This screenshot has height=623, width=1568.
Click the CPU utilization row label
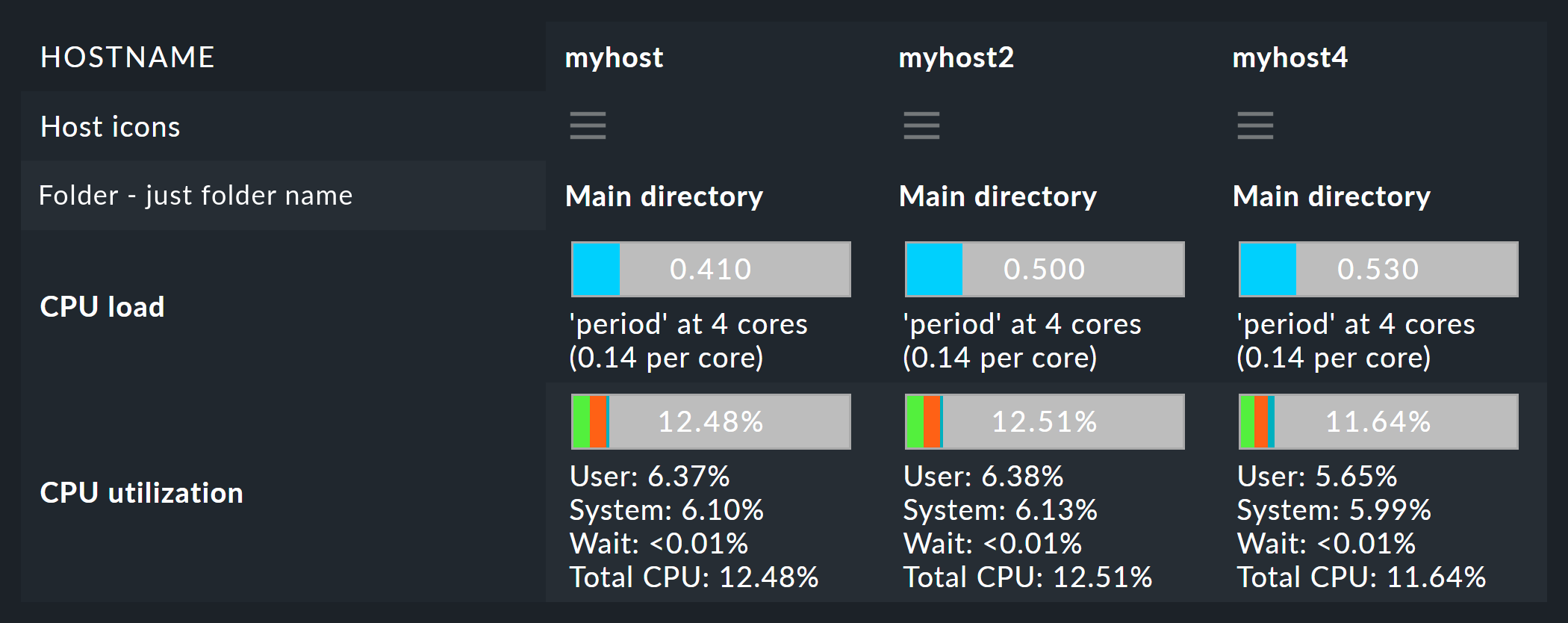[x=142, y=493]
